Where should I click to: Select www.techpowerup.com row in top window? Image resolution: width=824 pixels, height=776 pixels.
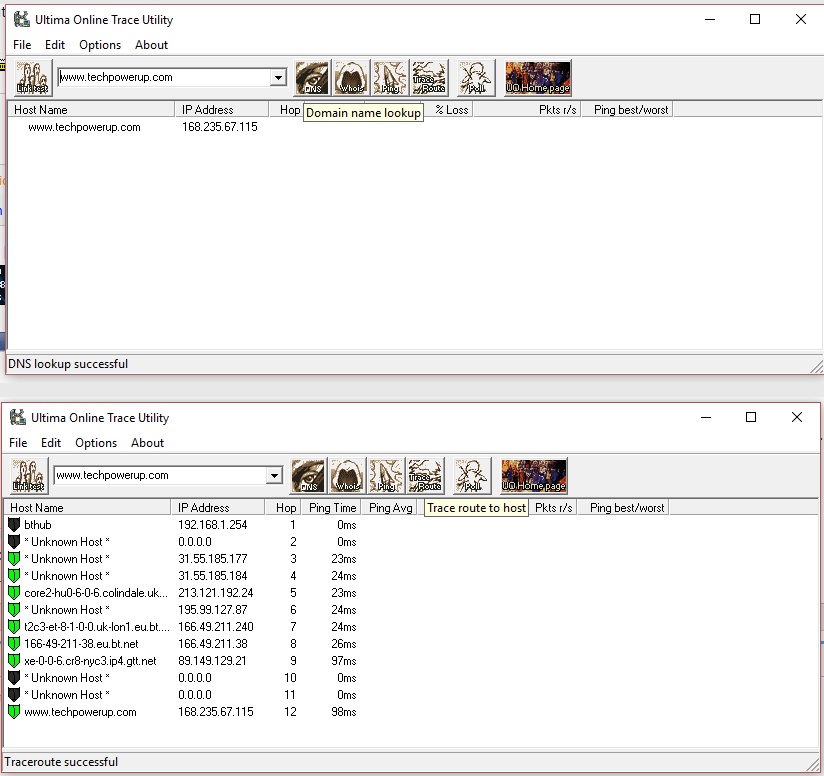coord(84,127)
